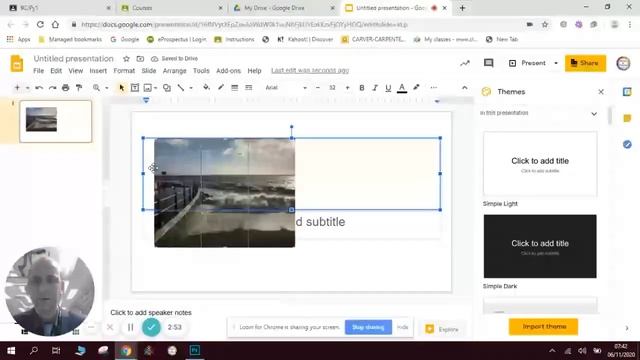The image size is (640, 360).
Task: Close the Themes panel
Action: 601,92
